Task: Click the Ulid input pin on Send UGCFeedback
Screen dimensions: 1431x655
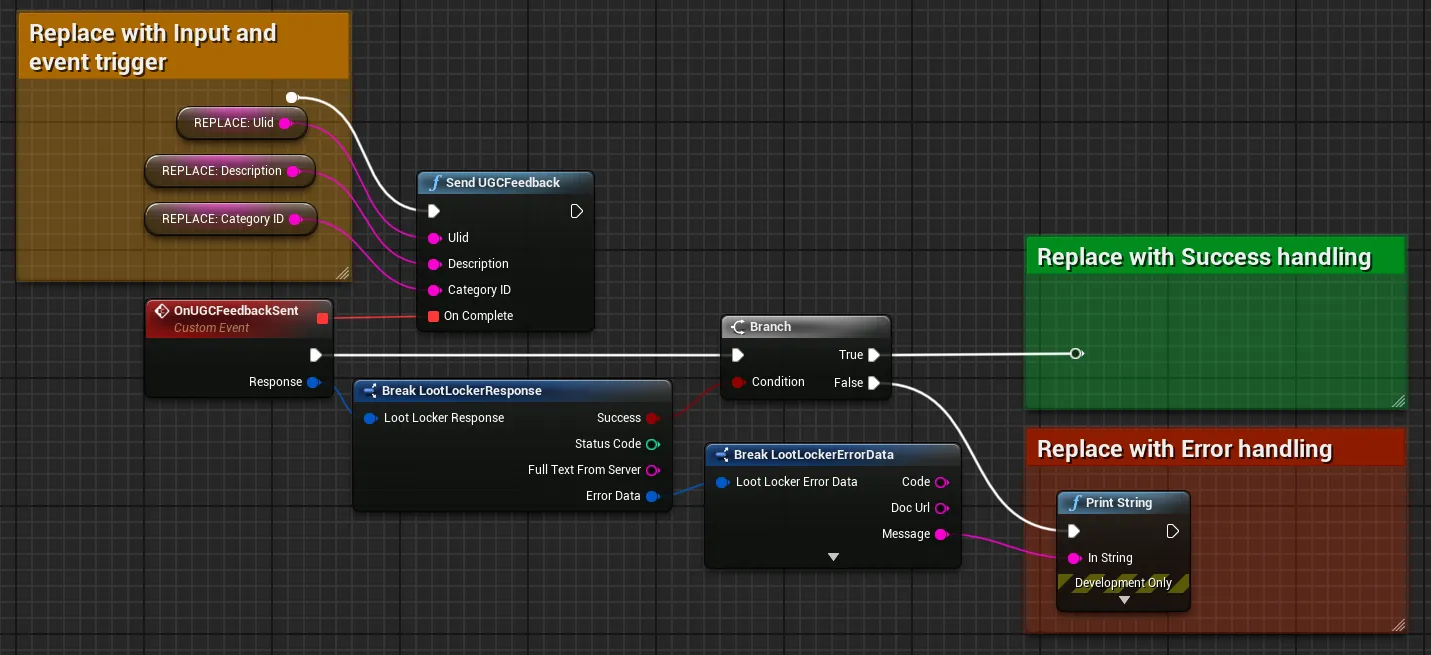Action: [x=434, y=238]
